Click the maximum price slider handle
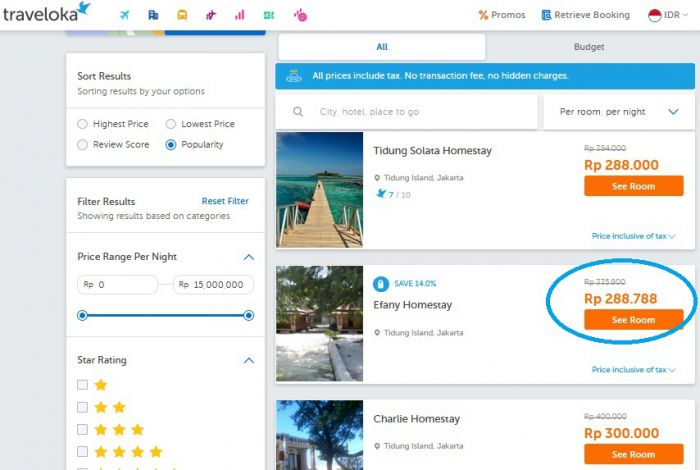700x470 pixels. [x=249, y=316]
